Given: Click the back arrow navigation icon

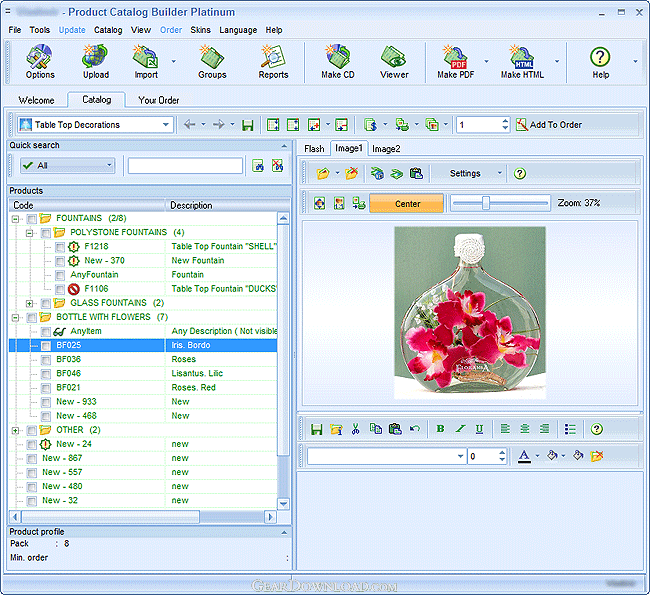Looking at the screenshot, I should [189, 124].
